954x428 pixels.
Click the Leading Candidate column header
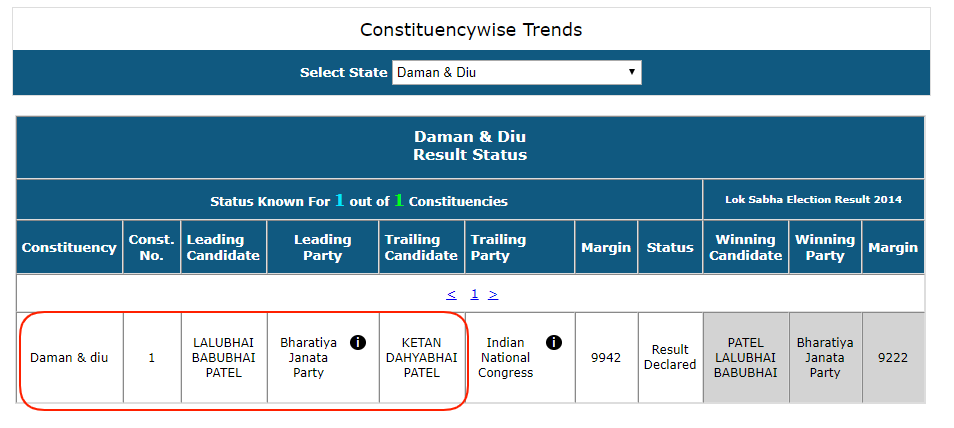pos(223,247)
